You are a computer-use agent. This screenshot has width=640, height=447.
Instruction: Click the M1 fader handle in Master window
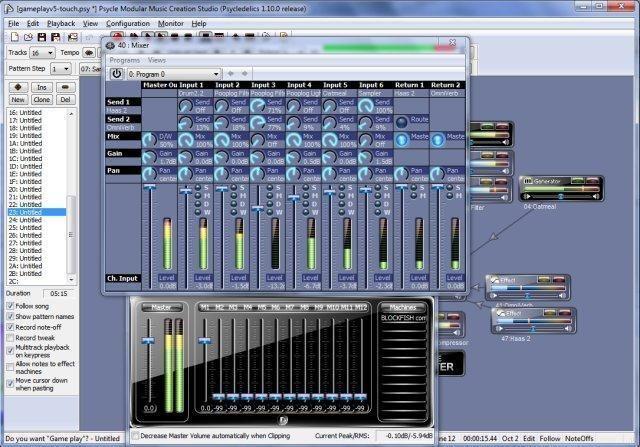(204, 340)
